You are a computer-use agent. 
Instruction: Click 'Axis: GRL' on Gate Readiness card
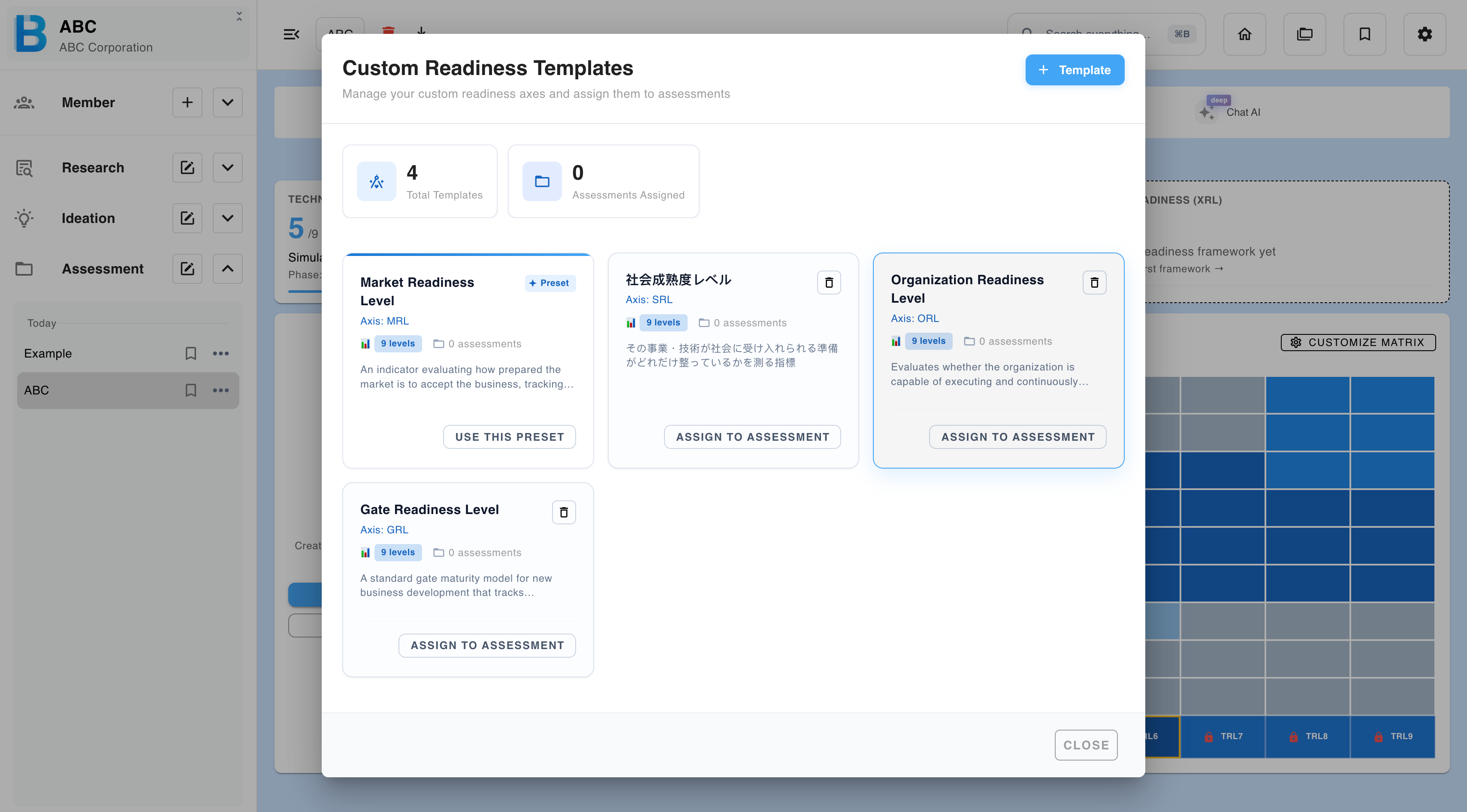384,530
